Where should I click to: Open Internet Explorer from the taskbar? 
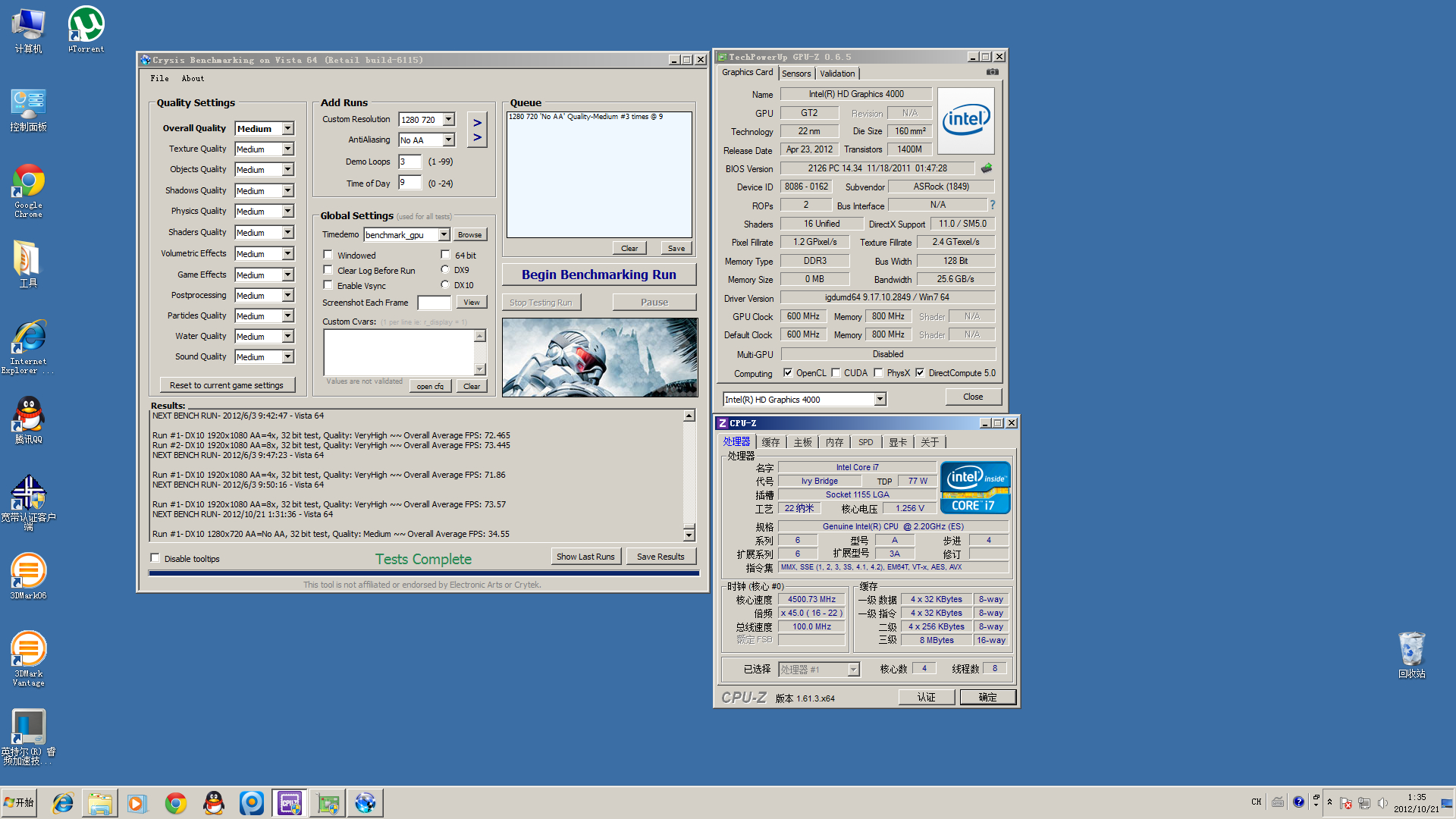click(x=62, y=803)
